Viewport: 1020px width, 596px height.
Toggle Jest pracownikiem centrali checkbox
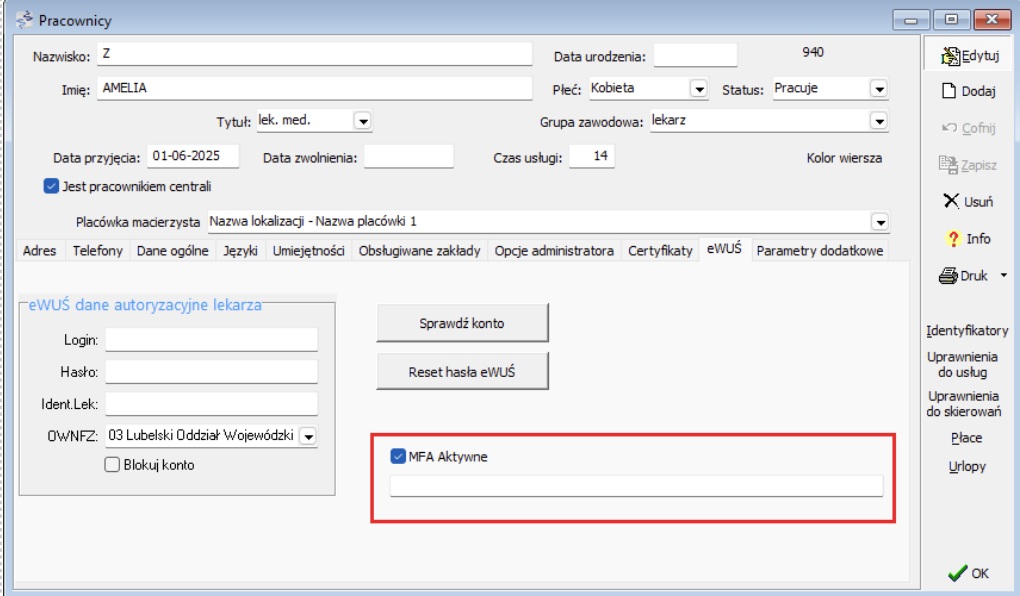click(51, 186)
